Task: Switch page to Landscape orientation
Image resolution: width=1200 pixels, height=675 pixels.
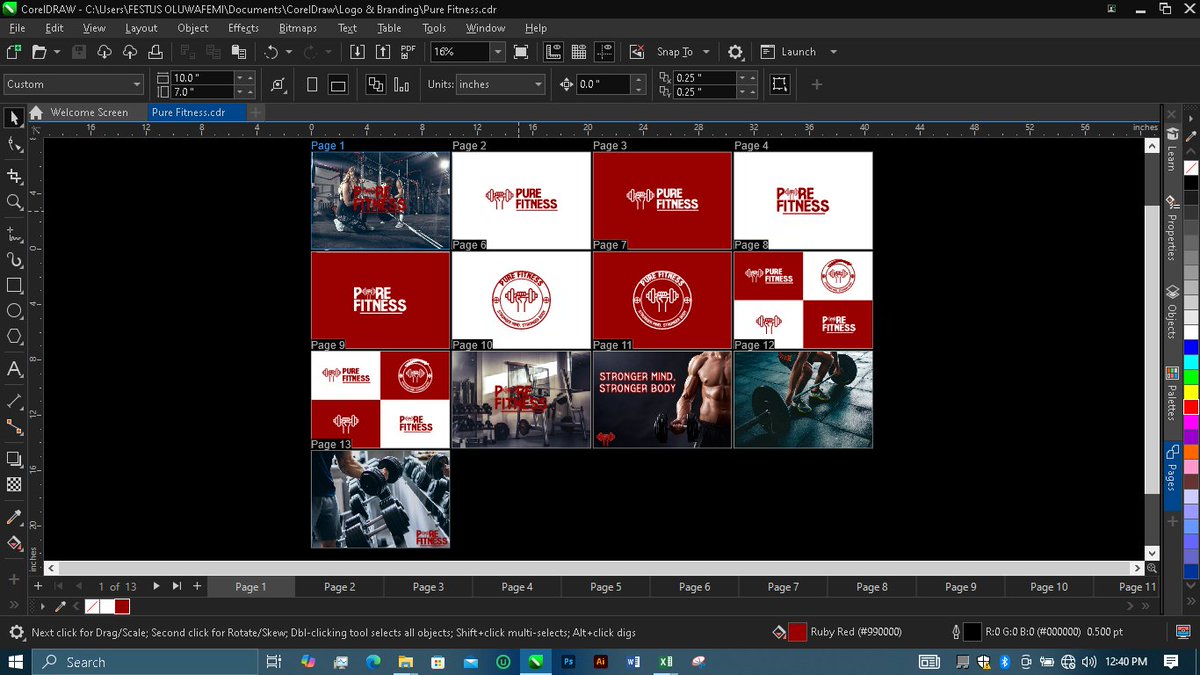Action: tap(338, 85)
